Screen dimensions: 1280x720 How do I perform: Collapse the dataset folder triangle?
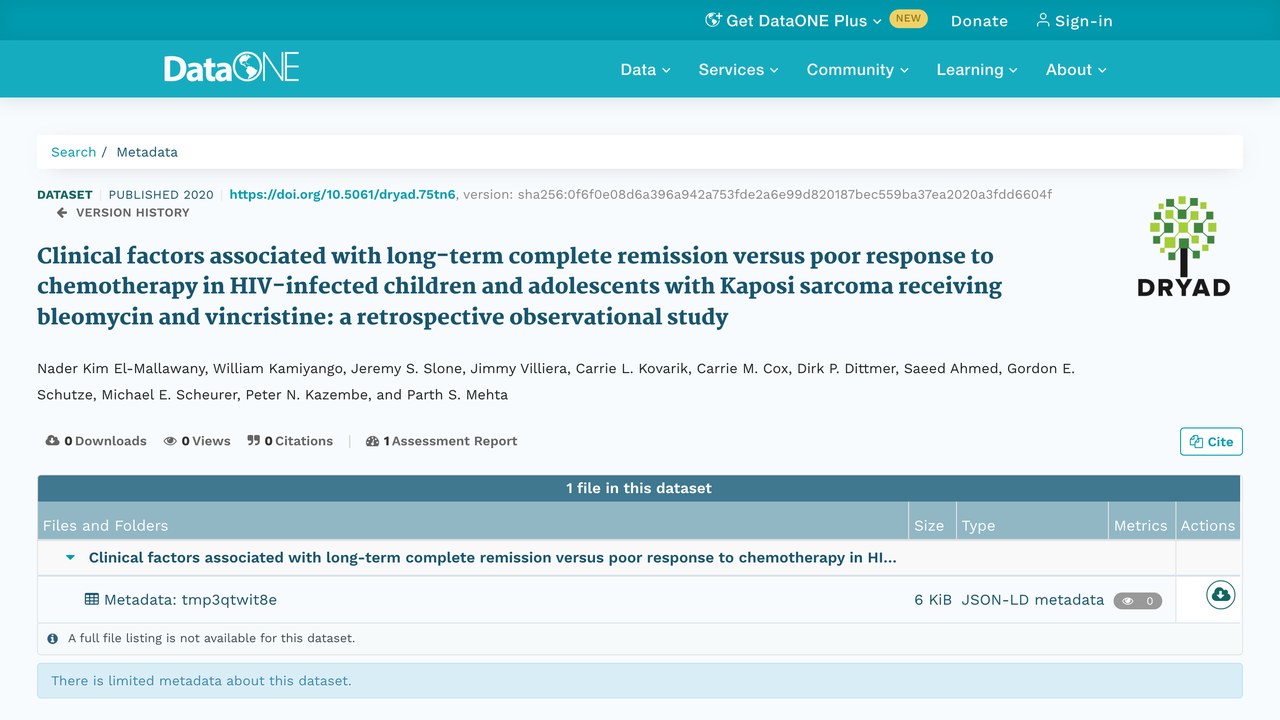pyautogui.click(x=70, y=558)
